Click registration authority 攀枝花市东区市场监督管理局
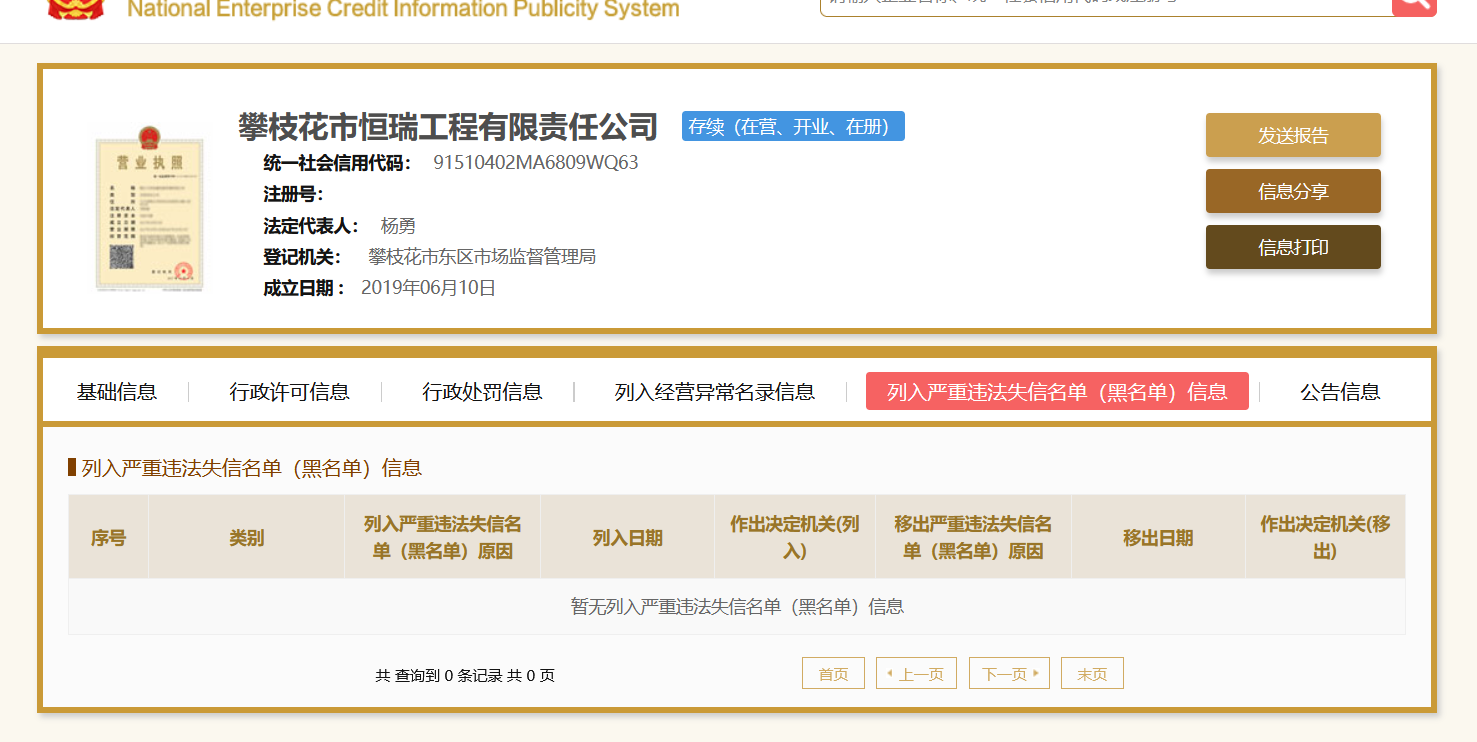This screenshot has width=1477, height=742. [482, 257]
